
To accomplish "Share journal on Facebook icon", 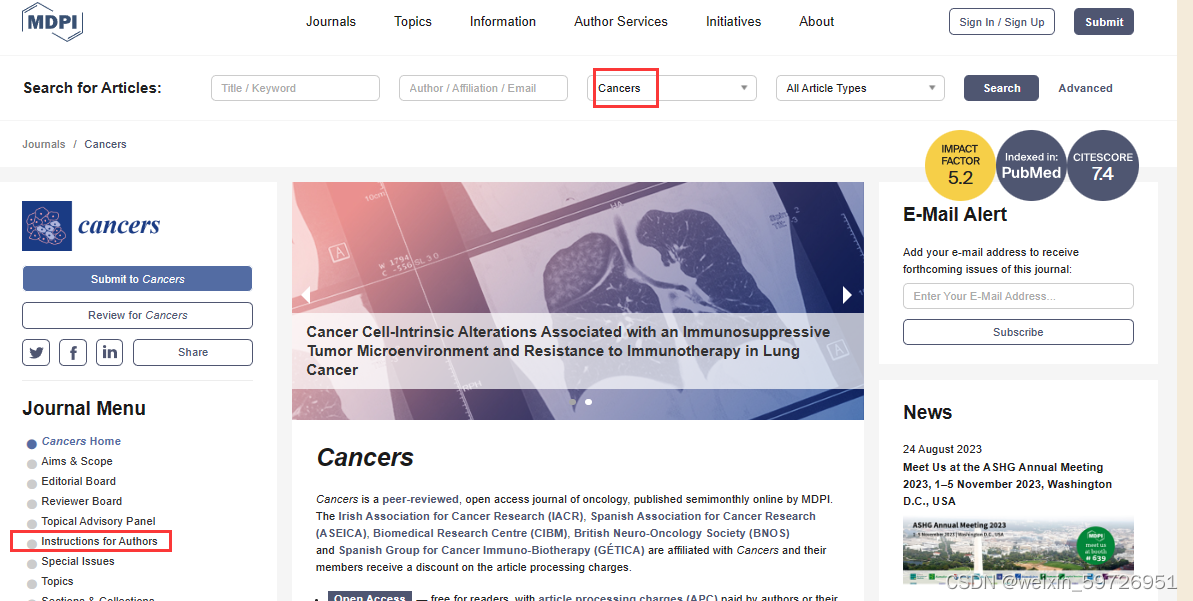I will pos(73,352).
